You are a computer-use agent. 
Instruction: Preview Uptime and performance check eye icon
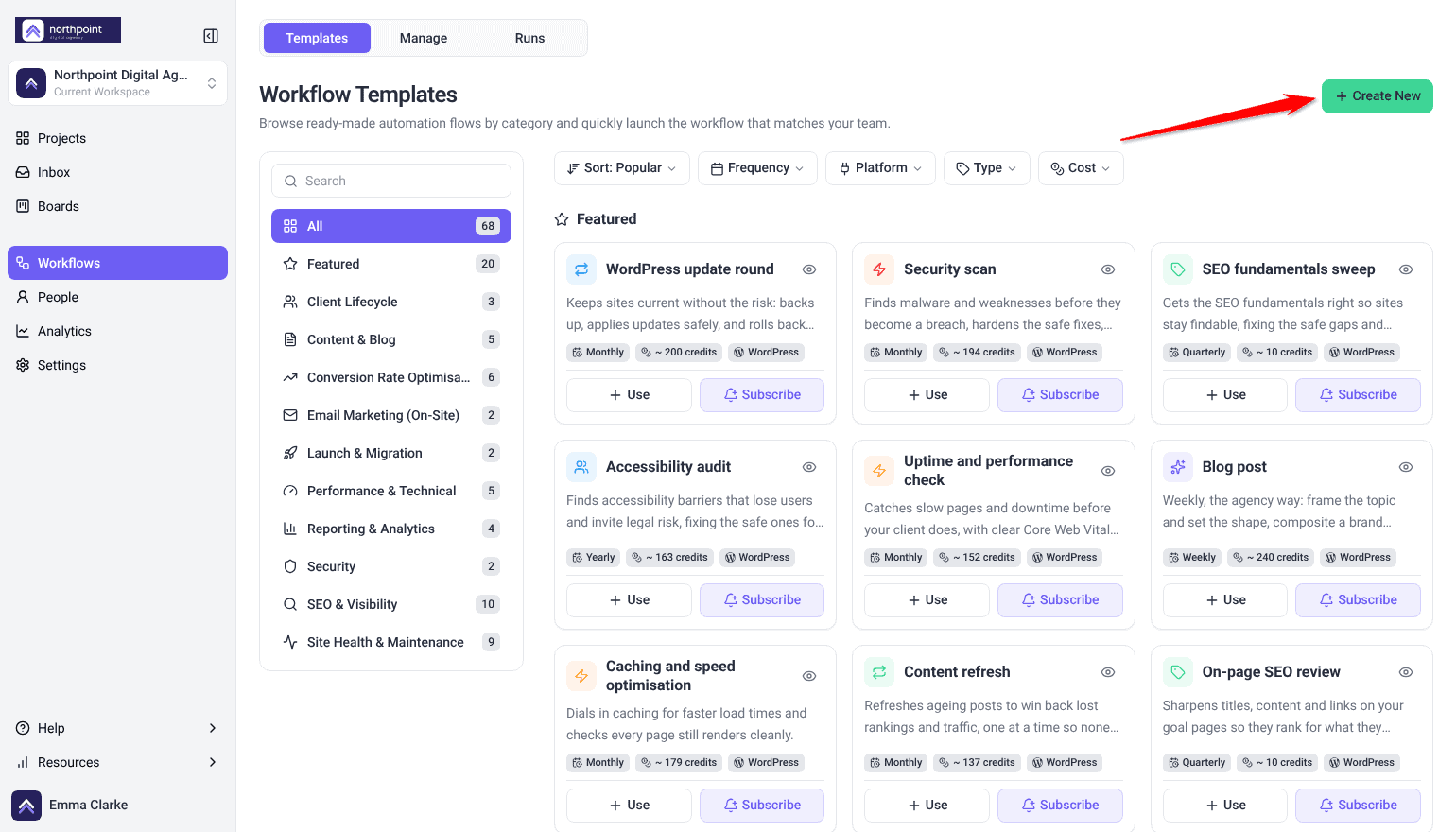click(x=1108, y=471)
